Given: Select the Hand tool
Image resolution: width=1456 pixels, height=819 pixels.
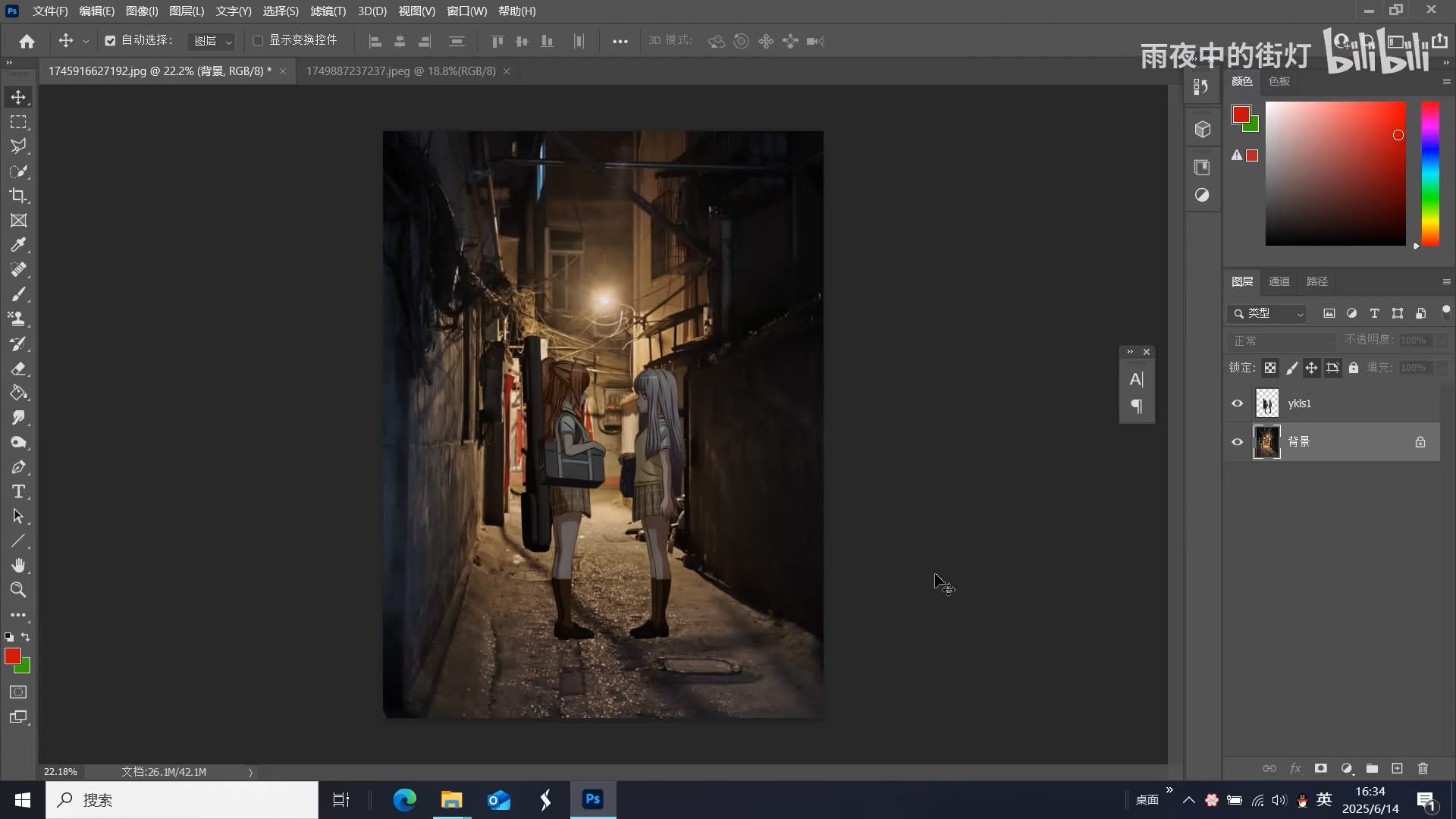Looking at the screenshot, I should [18, 566].
